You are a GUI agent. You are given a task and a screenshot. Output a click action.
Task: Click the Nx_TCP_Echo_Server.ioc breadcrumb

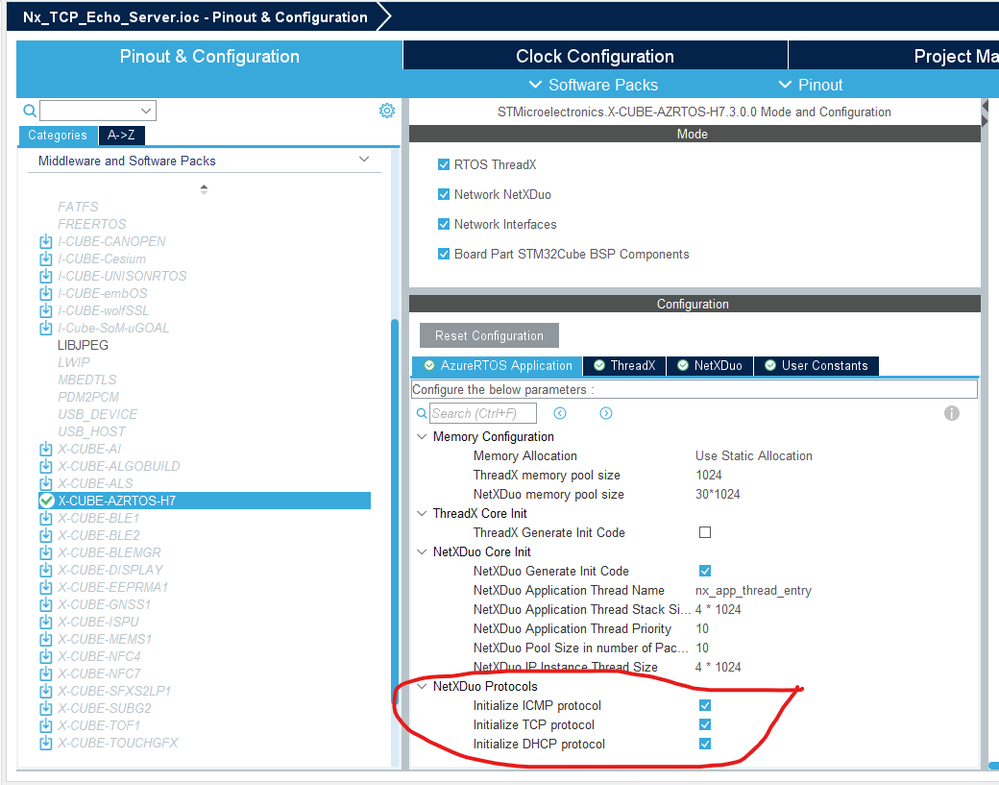(x=195, y=17)
